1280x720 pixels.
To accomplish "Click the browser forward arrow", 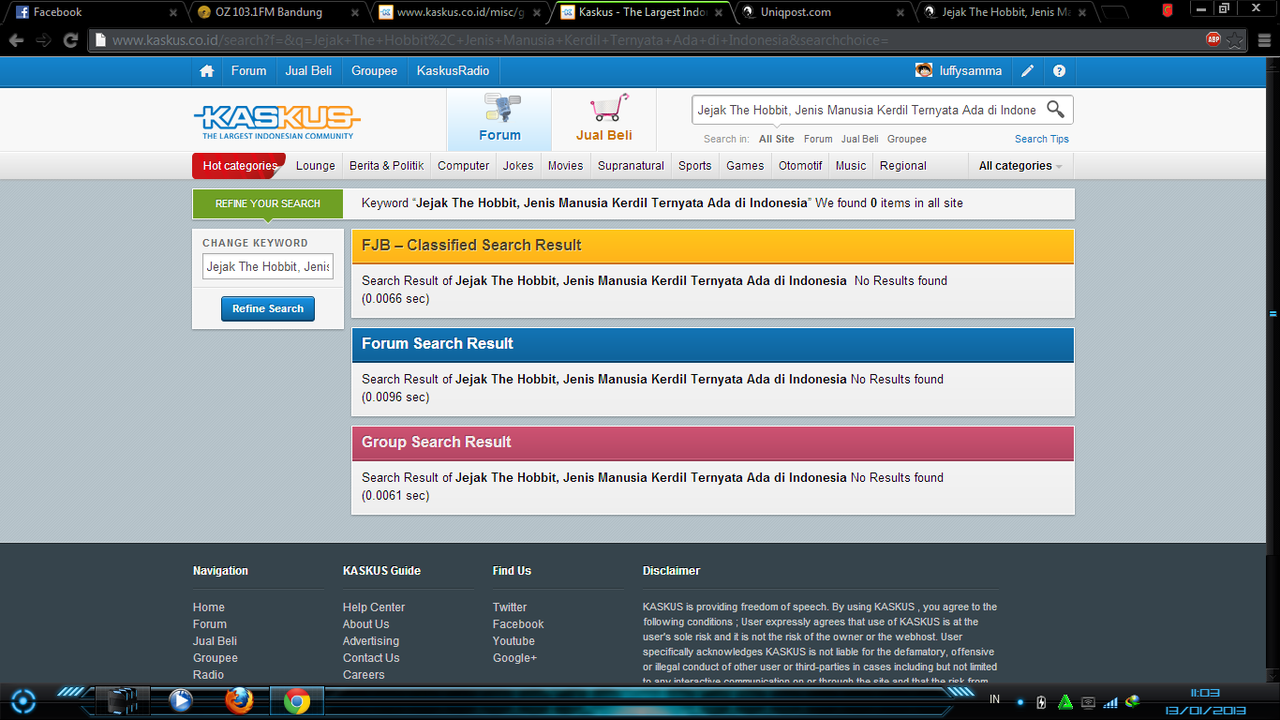I will point(43,41).
